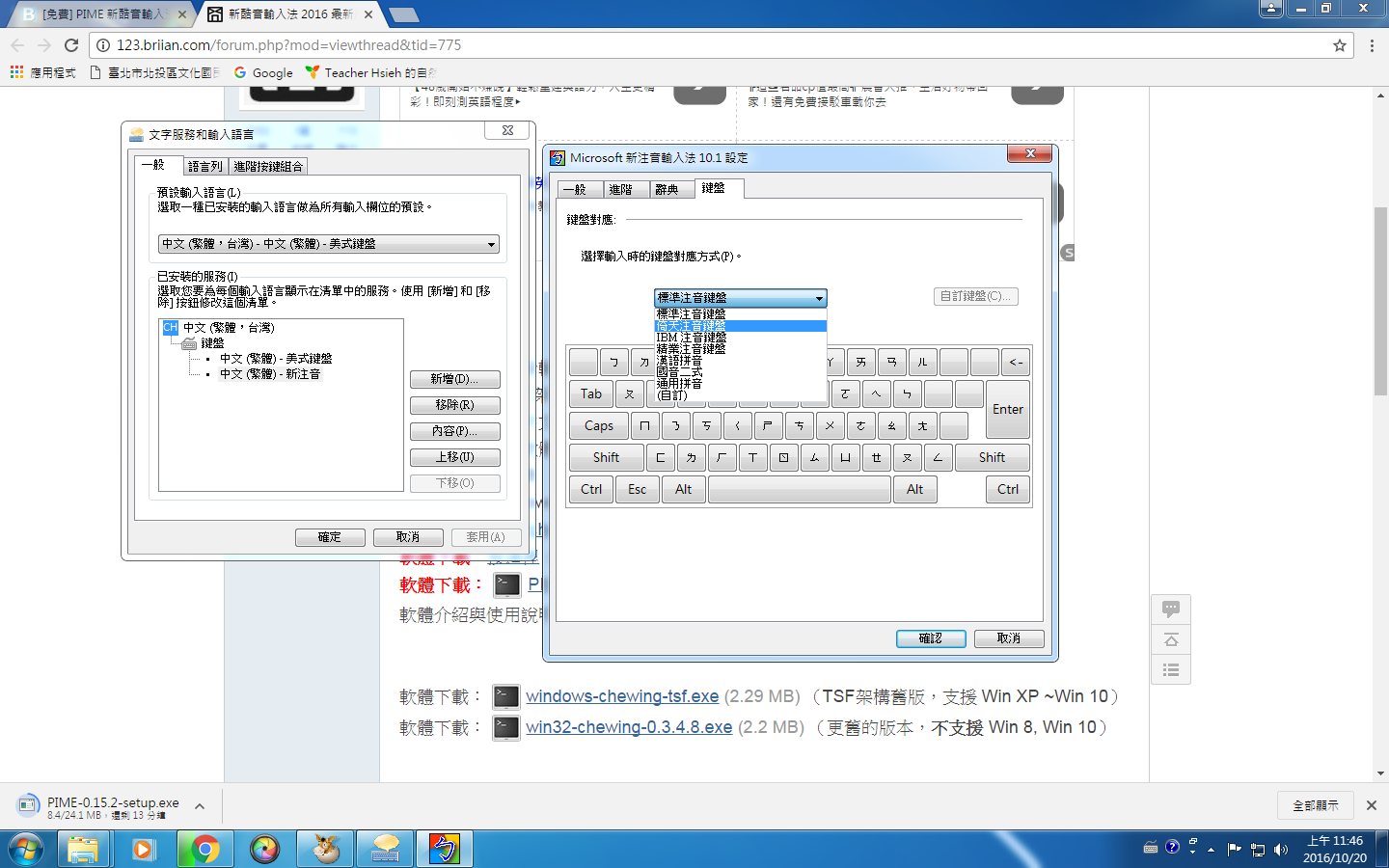1389x868 pixels.
Task: Cancel the 新注音輸入法 10.1 settings dialog
Action: click(x=1009, y=638)
